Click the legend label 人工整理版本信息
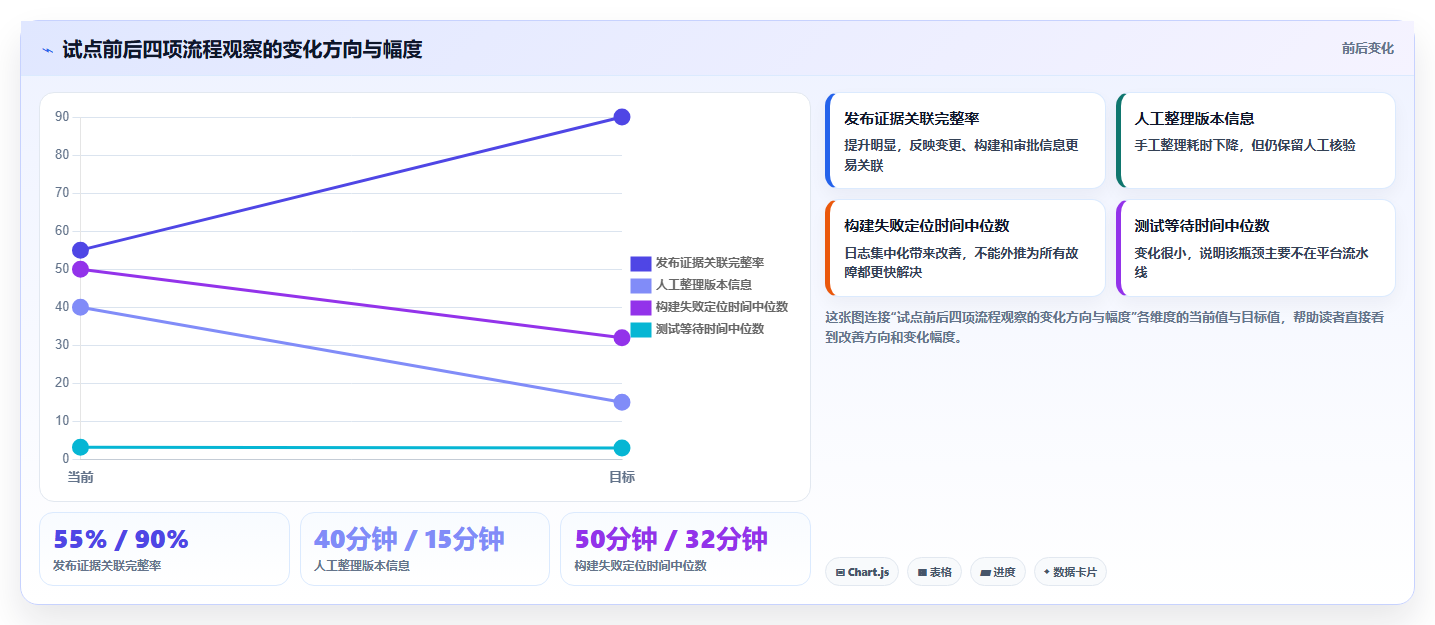 (x=704, y=285)
